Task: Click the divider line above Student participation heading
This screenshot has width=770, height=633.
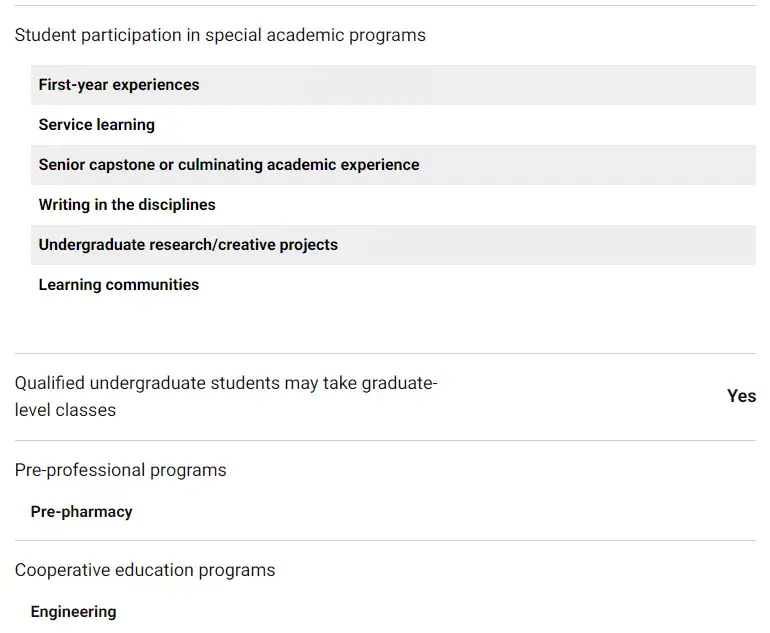Action: 385,6
